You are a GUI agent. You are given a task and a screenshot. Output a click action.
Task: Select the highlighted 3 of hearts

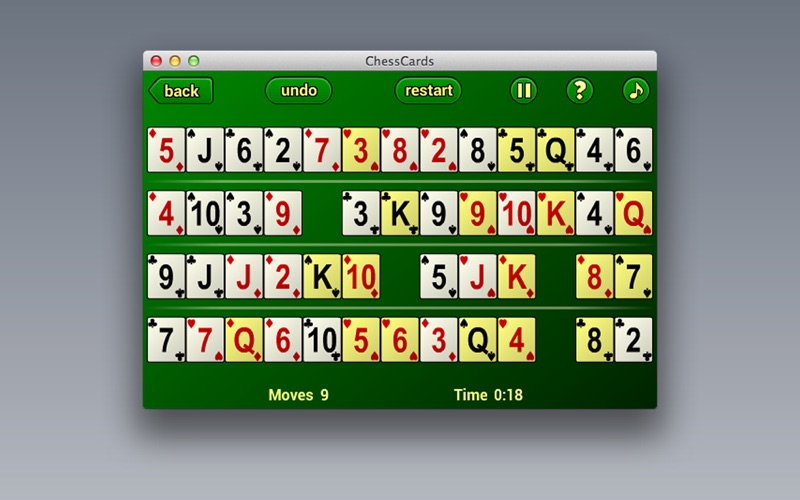[x=361, y=150]
